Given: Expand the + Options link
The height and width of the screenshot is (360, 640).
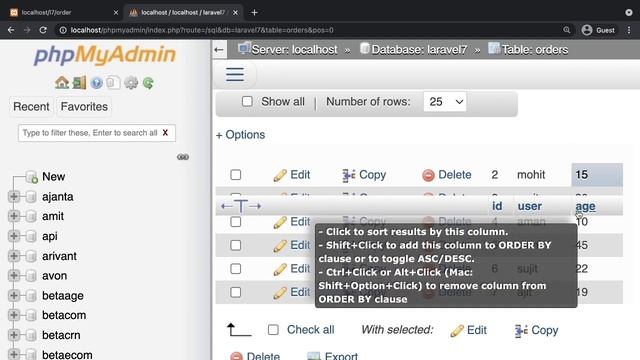Looking at the screenshot, I should 240,135.
